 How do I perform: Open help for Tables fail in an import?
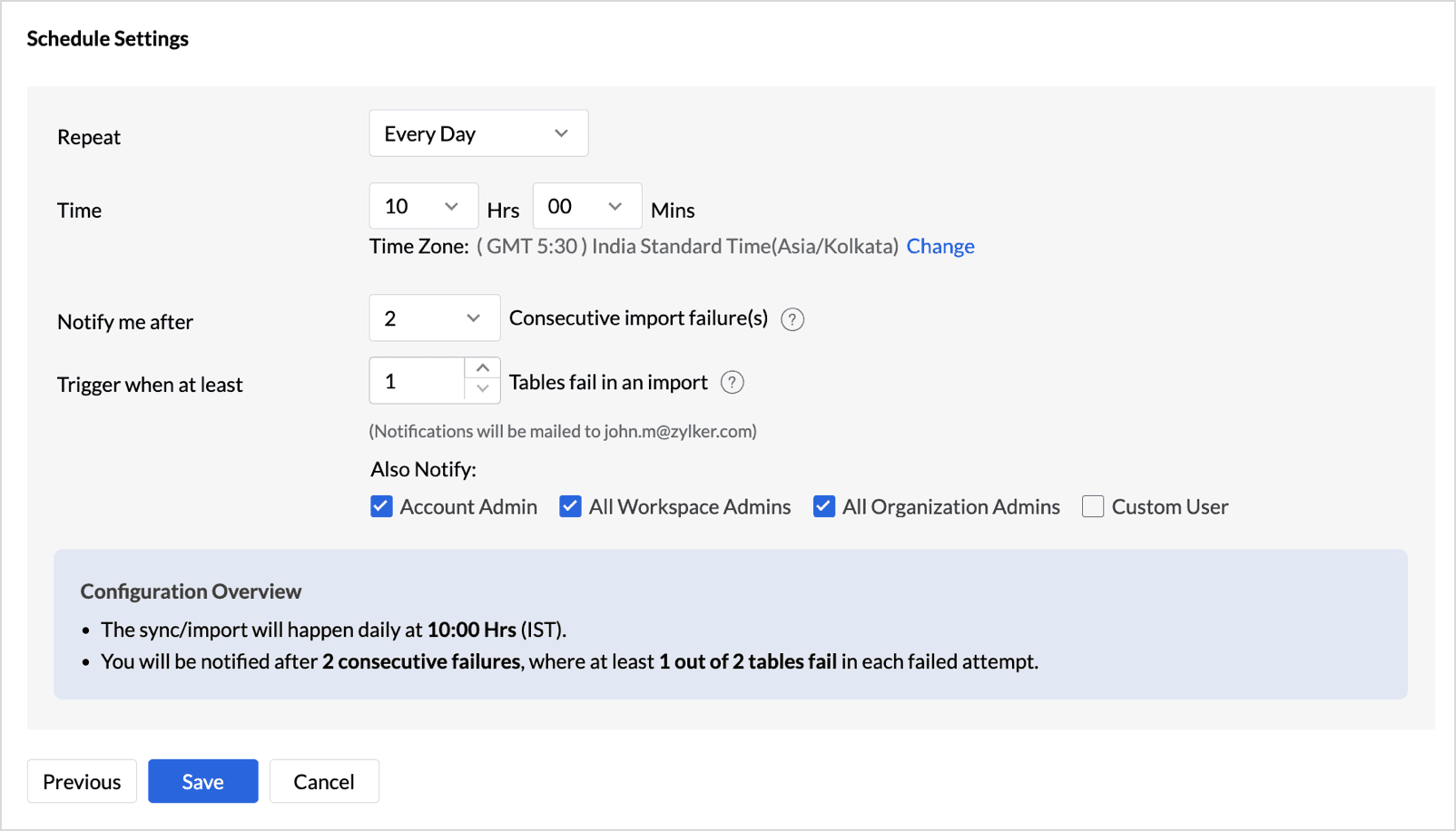pyautogui.click(x=732, y=383)
